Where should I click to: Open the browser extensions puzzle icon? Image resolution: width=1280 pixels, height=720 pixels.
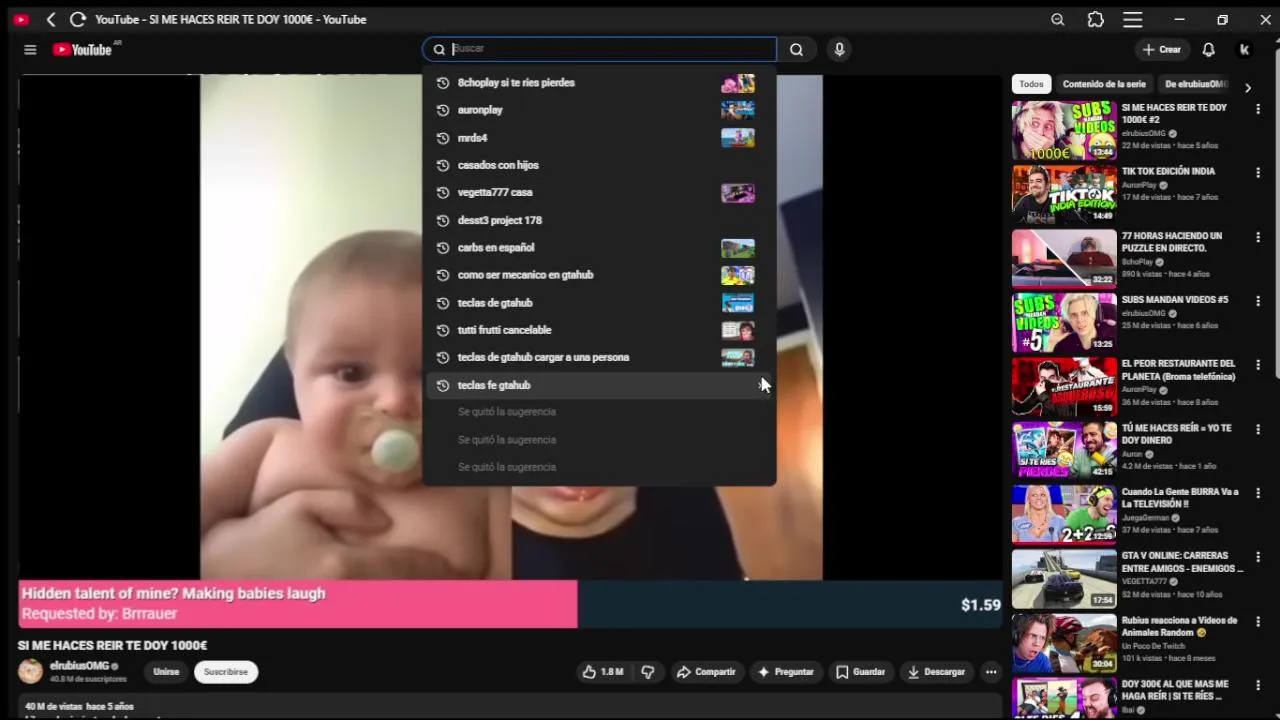1096,19
